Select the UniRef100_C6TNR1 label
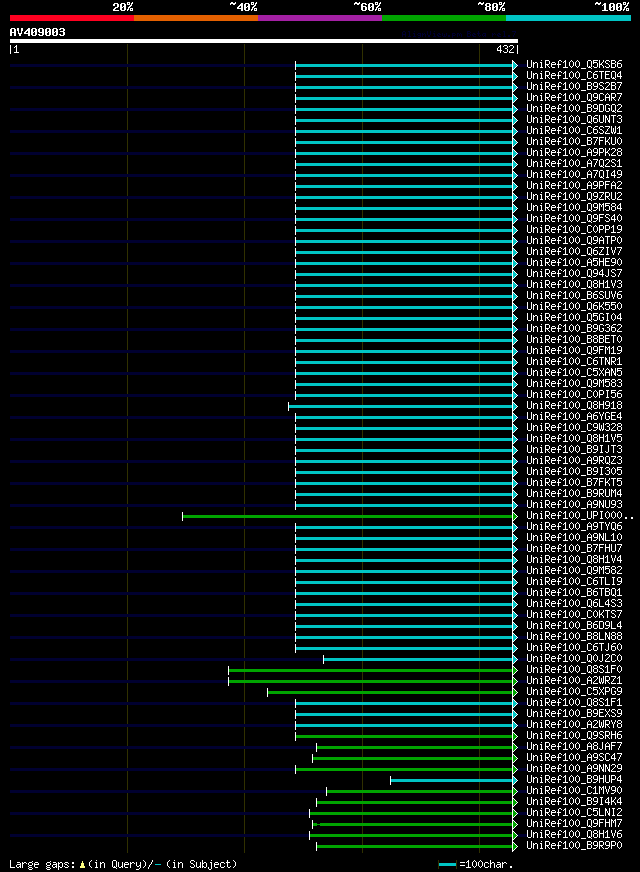Screen dimensions: 640x872 pos(574,361)
